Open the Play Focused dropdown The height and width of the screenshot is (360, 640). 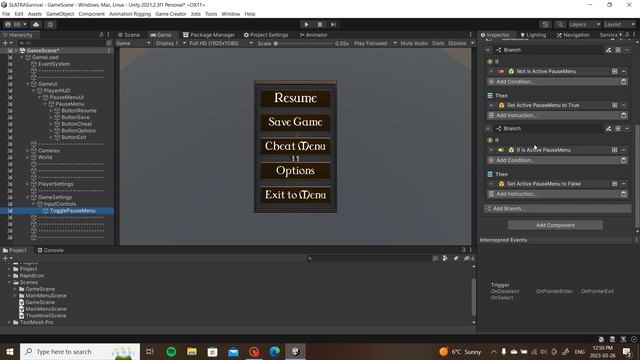(x=375, y=43)
